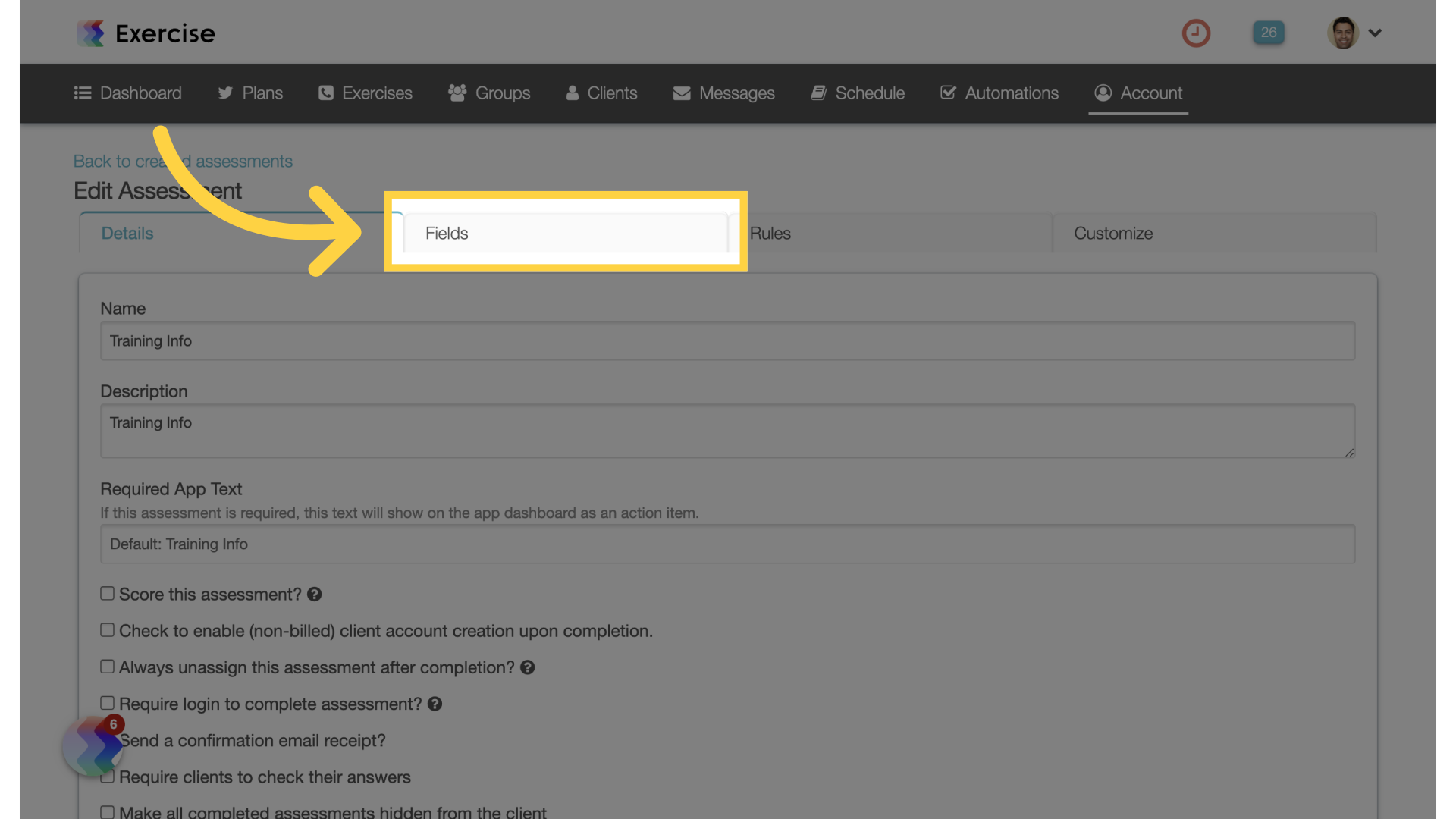Navigate to Exercises section

(x=377, y=92)
